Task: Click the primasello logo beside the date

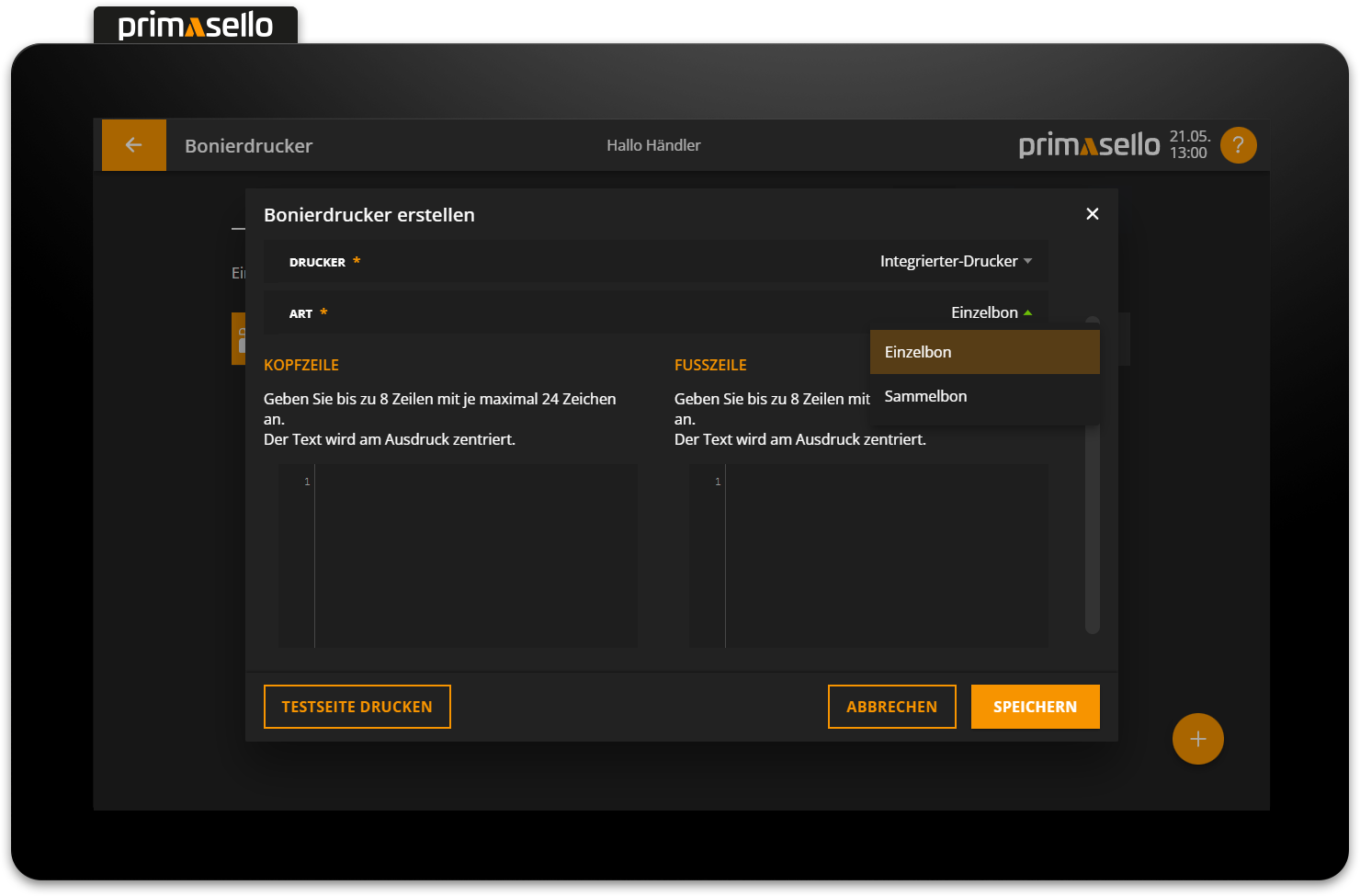Action: point(1089,145)
